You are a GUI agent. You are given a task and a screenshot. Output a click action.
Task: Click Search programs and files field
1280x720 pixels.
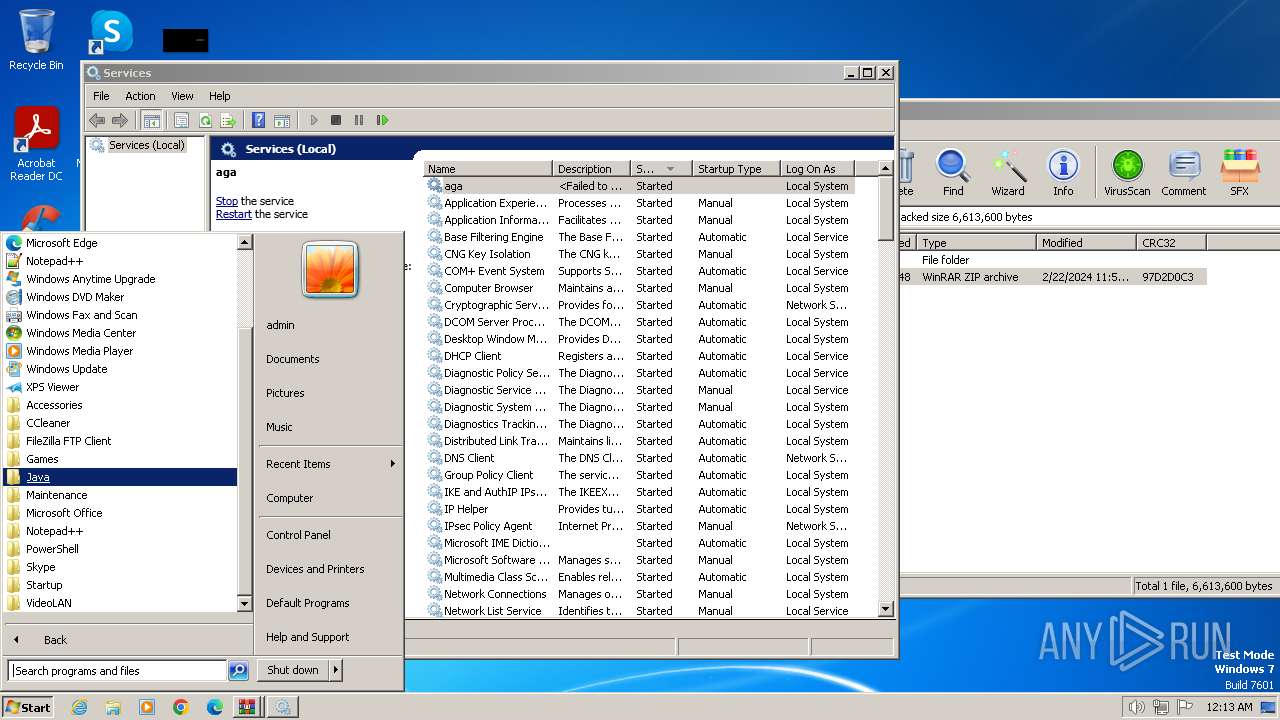point(117,671)
